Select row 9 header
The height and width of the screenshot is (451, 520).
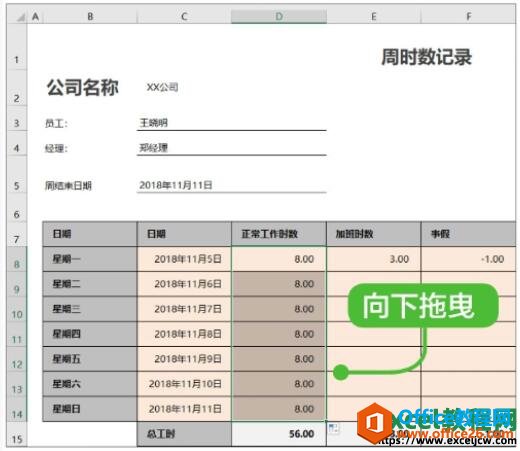pos(17,284)
